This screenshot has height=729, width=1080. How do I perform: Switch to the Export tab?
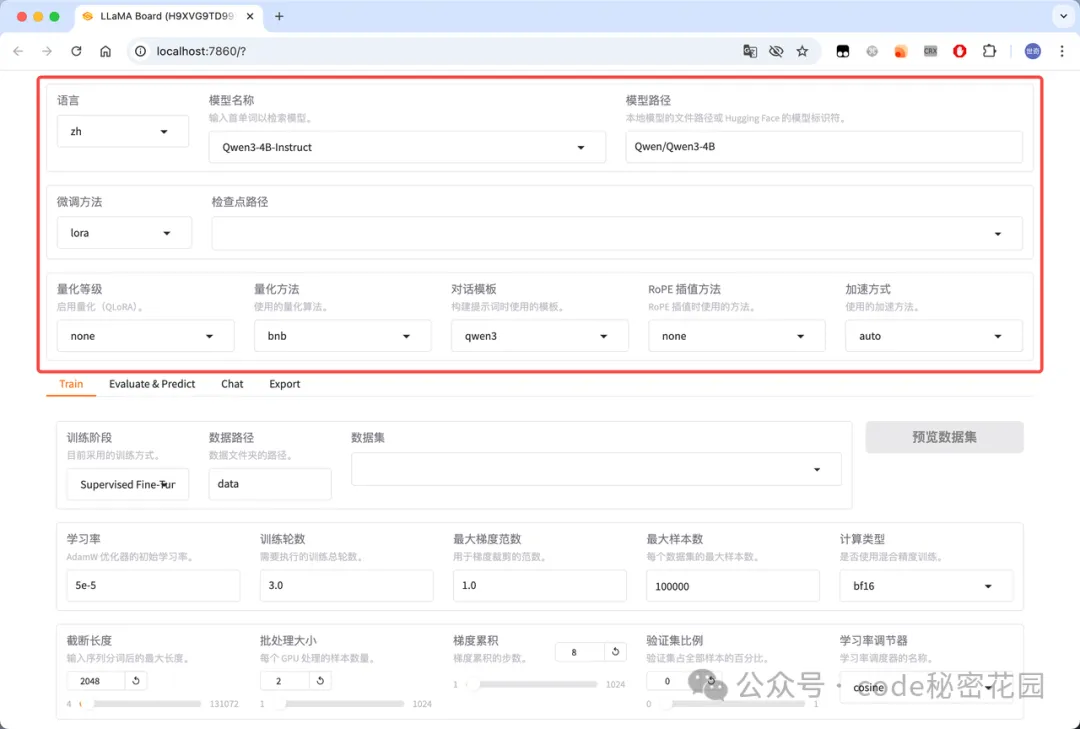click(284, 384)
